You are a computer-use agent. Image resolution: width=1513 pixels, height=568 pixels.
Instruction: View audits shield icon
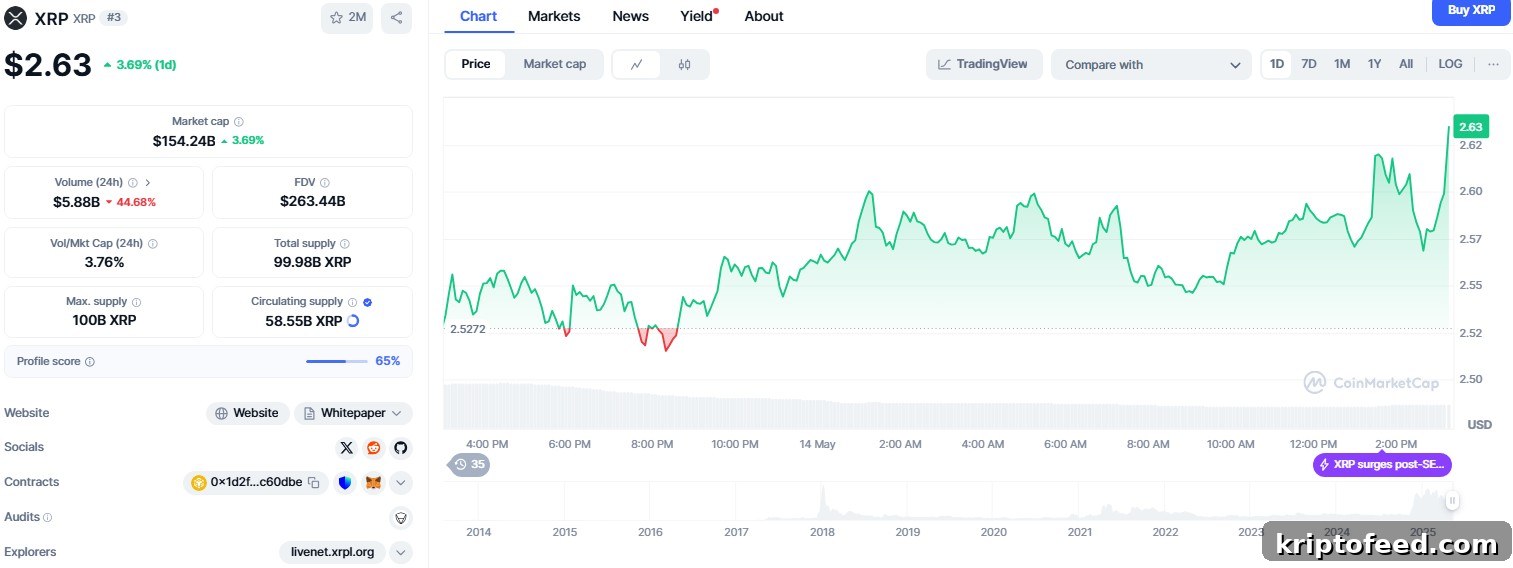401,518
